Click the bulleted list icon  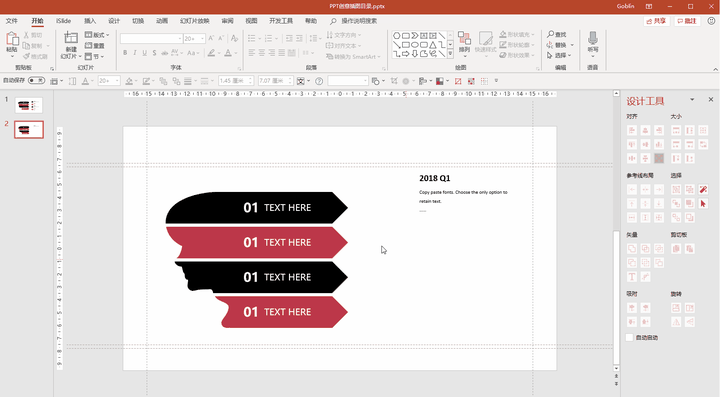252,39
